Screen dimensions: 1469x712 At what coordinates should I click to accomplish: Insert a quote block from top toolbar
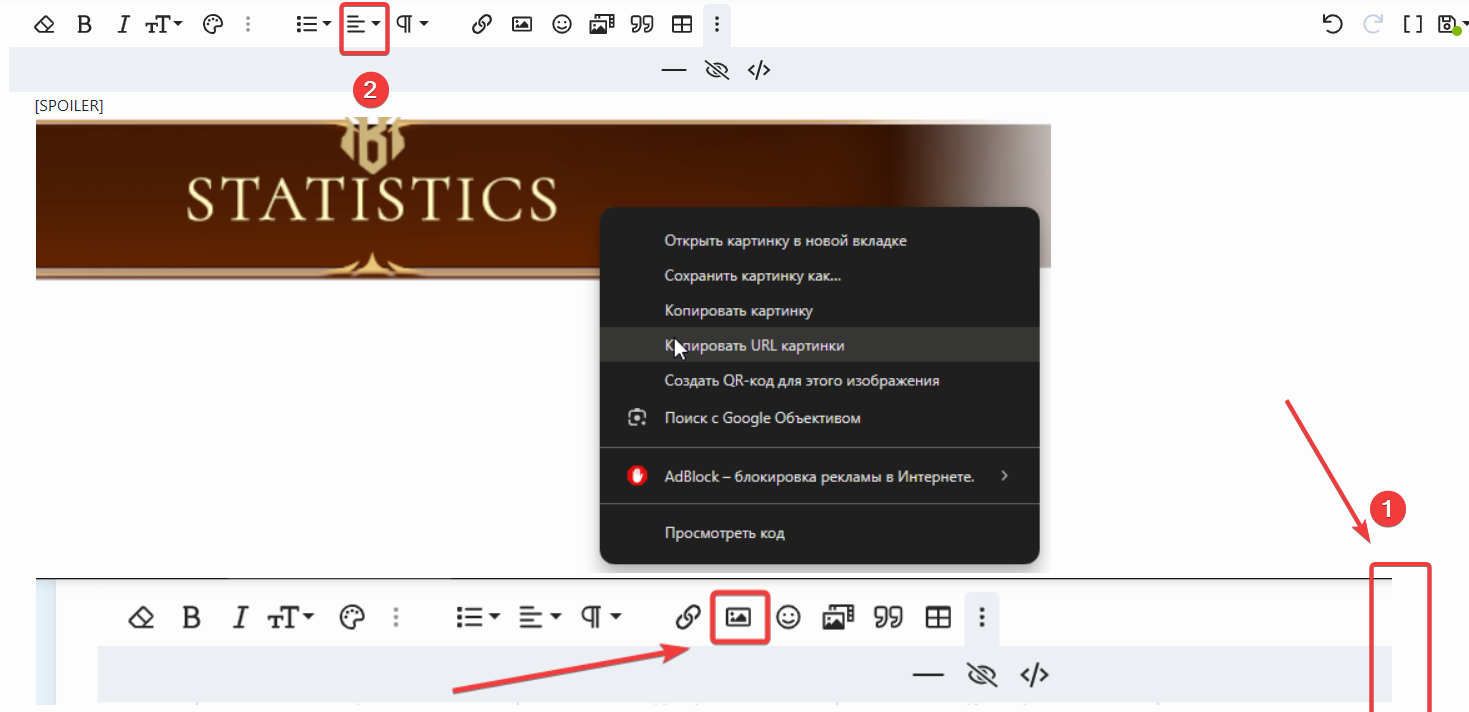pyautogui.click(x=642, y=24)
